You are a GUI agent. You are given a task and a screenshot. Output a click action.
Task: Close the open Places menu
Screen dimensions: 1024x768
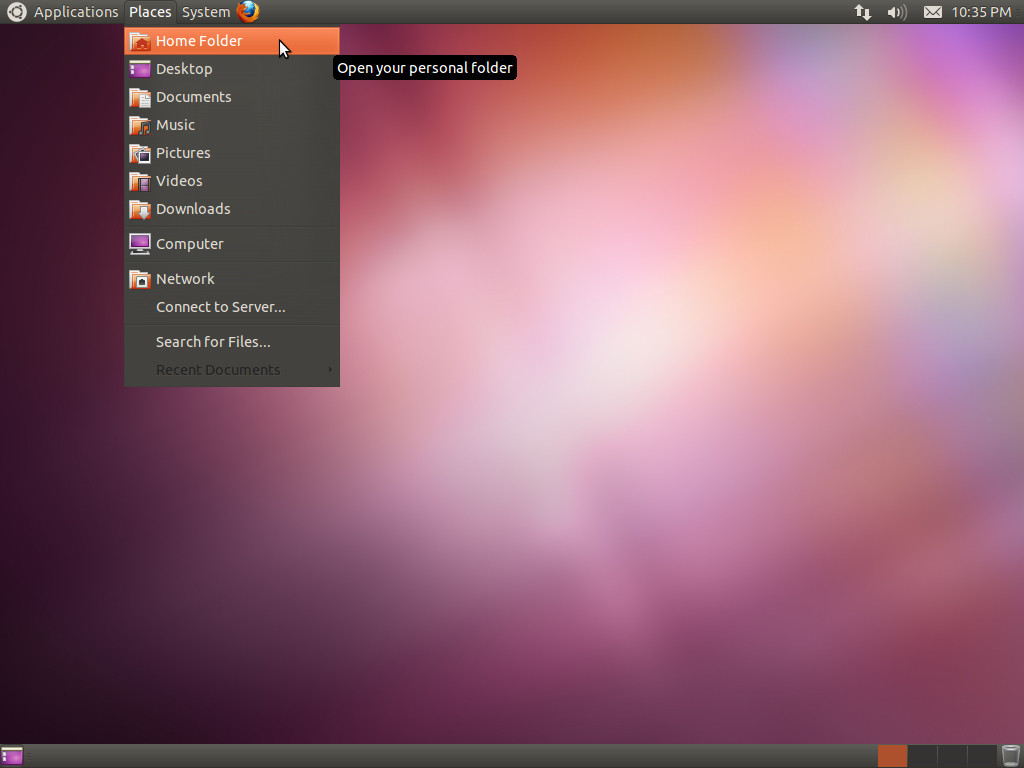pyautogui.click(x=150, y=12)
